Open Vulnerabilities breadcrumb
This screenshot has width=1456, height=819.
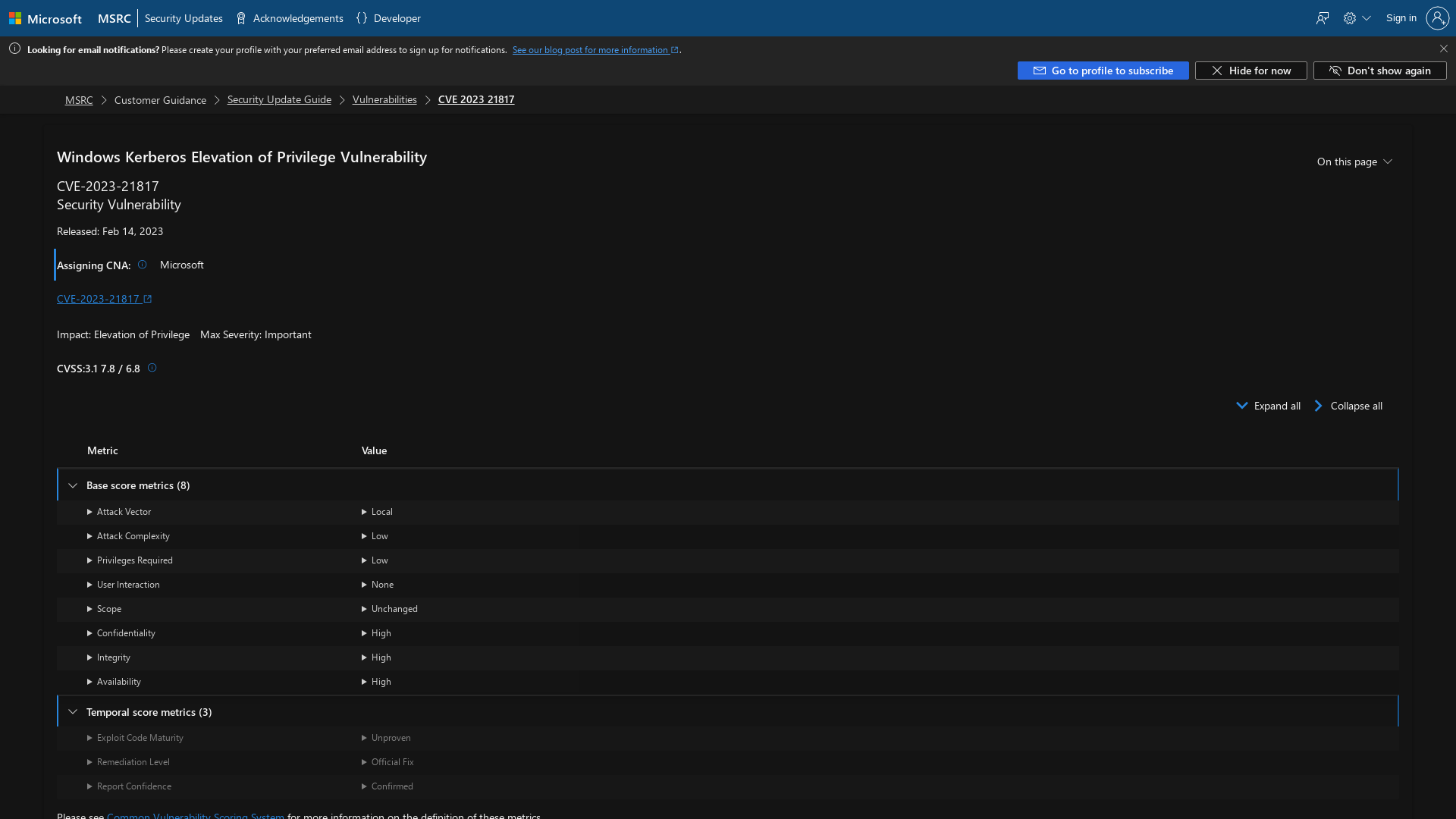tap(384, 100)
